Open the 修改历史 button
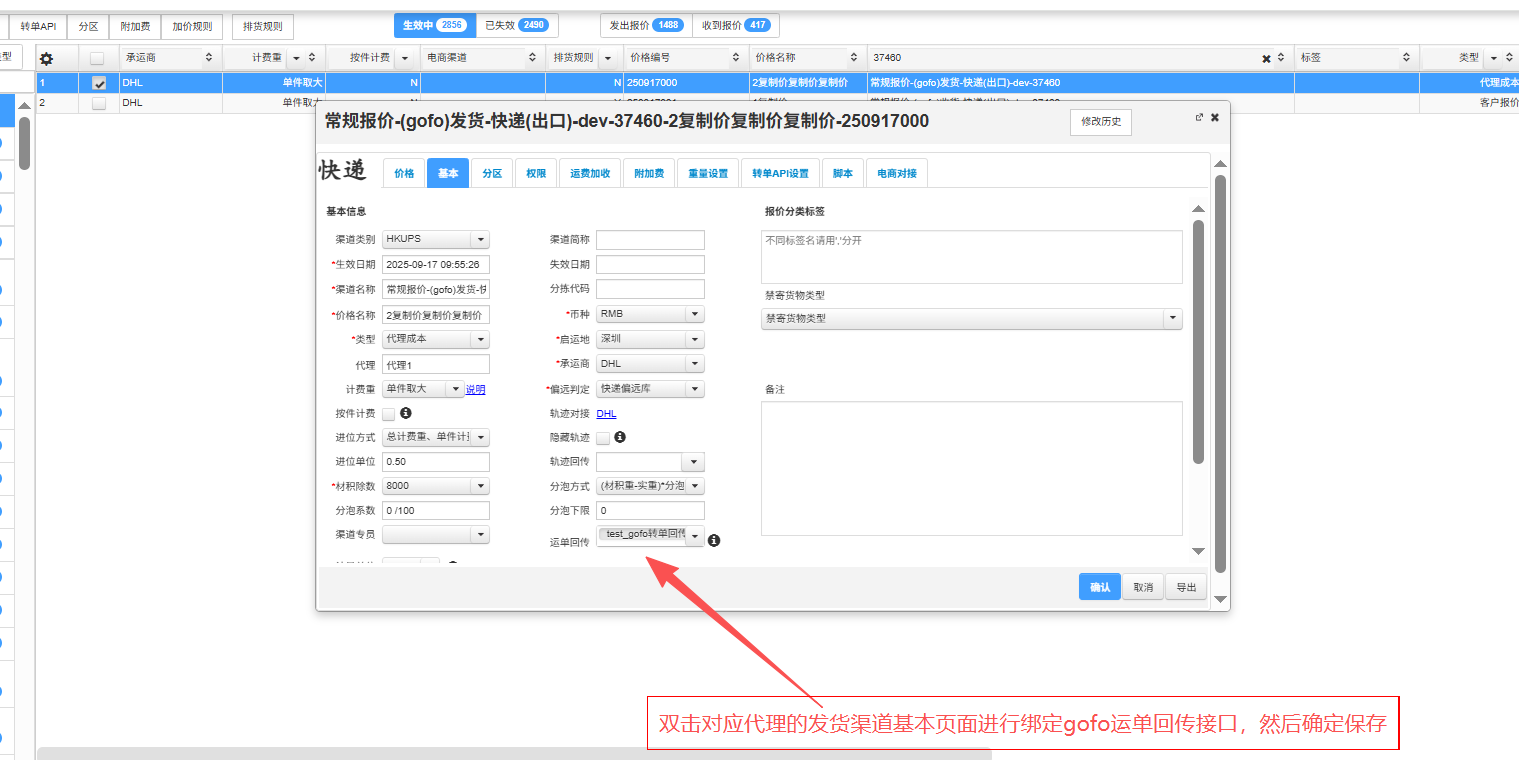Screen dimensions: 1519x760 [1101, 122]
